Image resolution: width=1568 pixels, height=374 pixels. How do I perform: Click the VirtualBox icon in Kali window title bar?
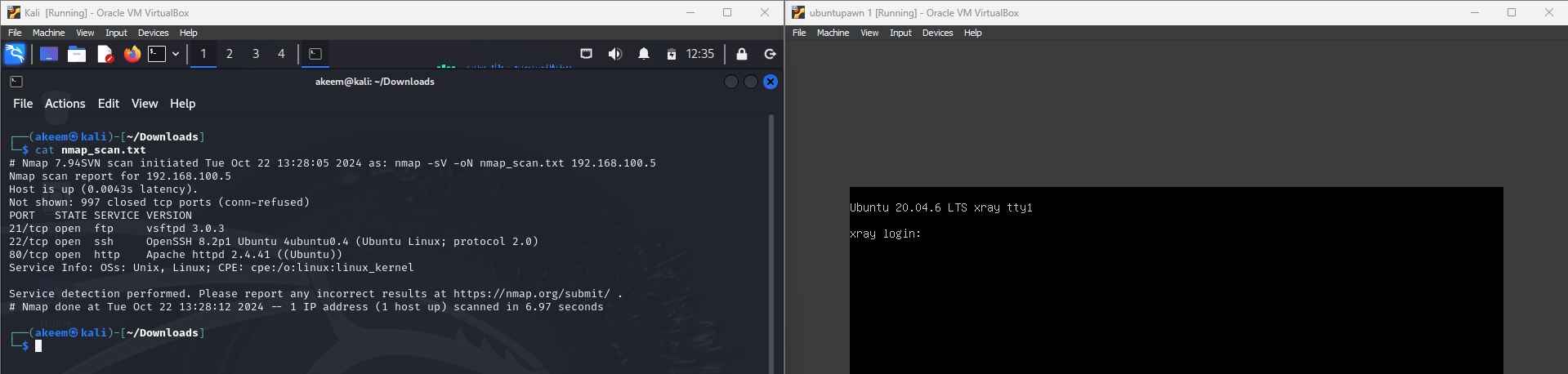point(14,12)
